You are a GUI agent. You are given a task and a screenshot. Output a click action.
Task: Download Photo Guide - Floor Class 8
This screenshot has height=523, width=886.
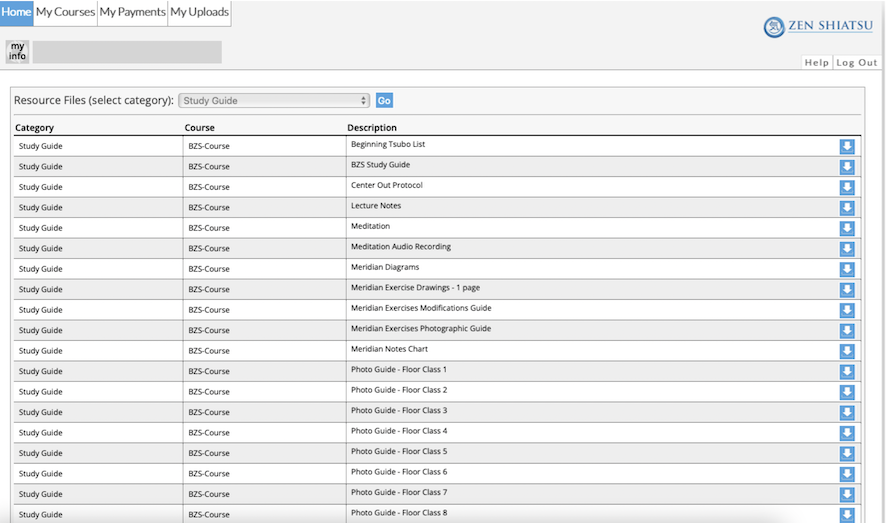click(x=846, y=515)
